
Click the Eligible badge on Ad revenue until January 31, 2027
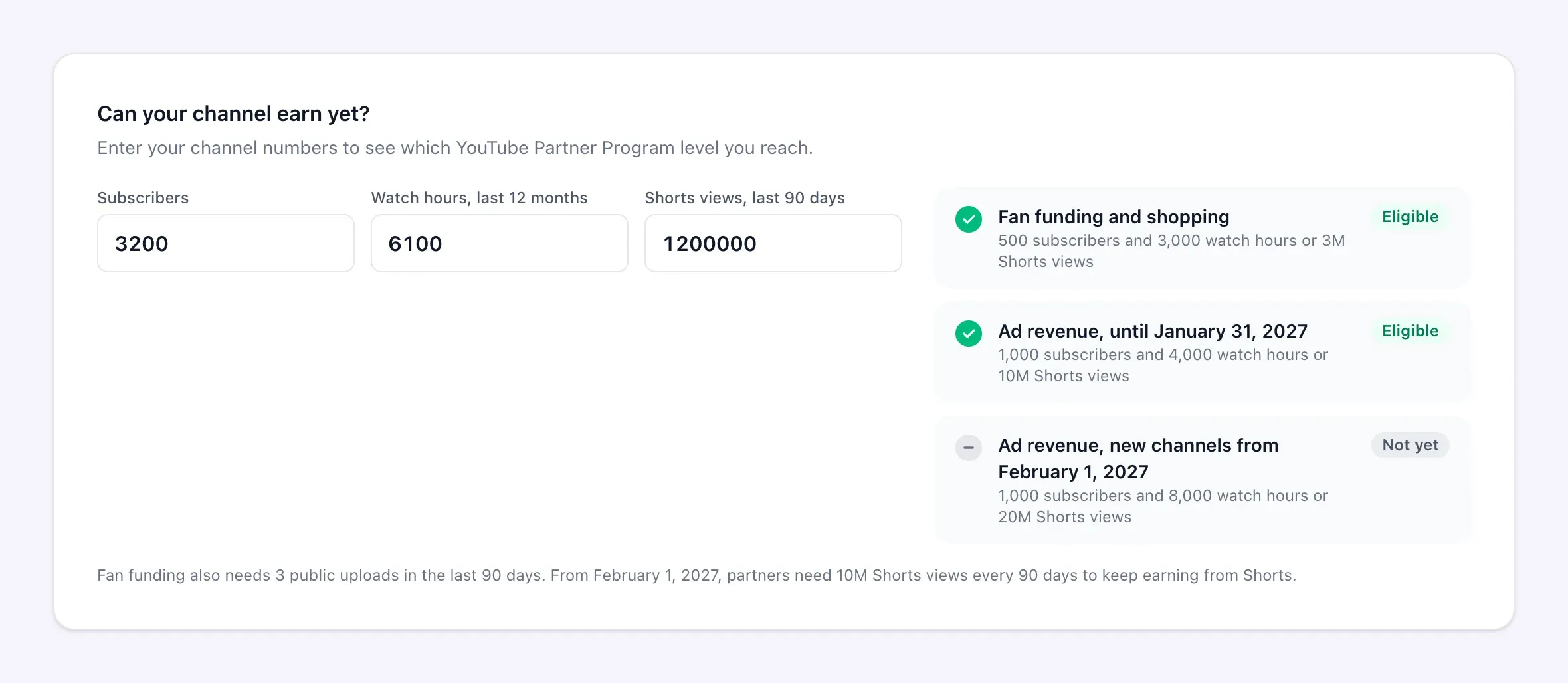coord(1410,331)
